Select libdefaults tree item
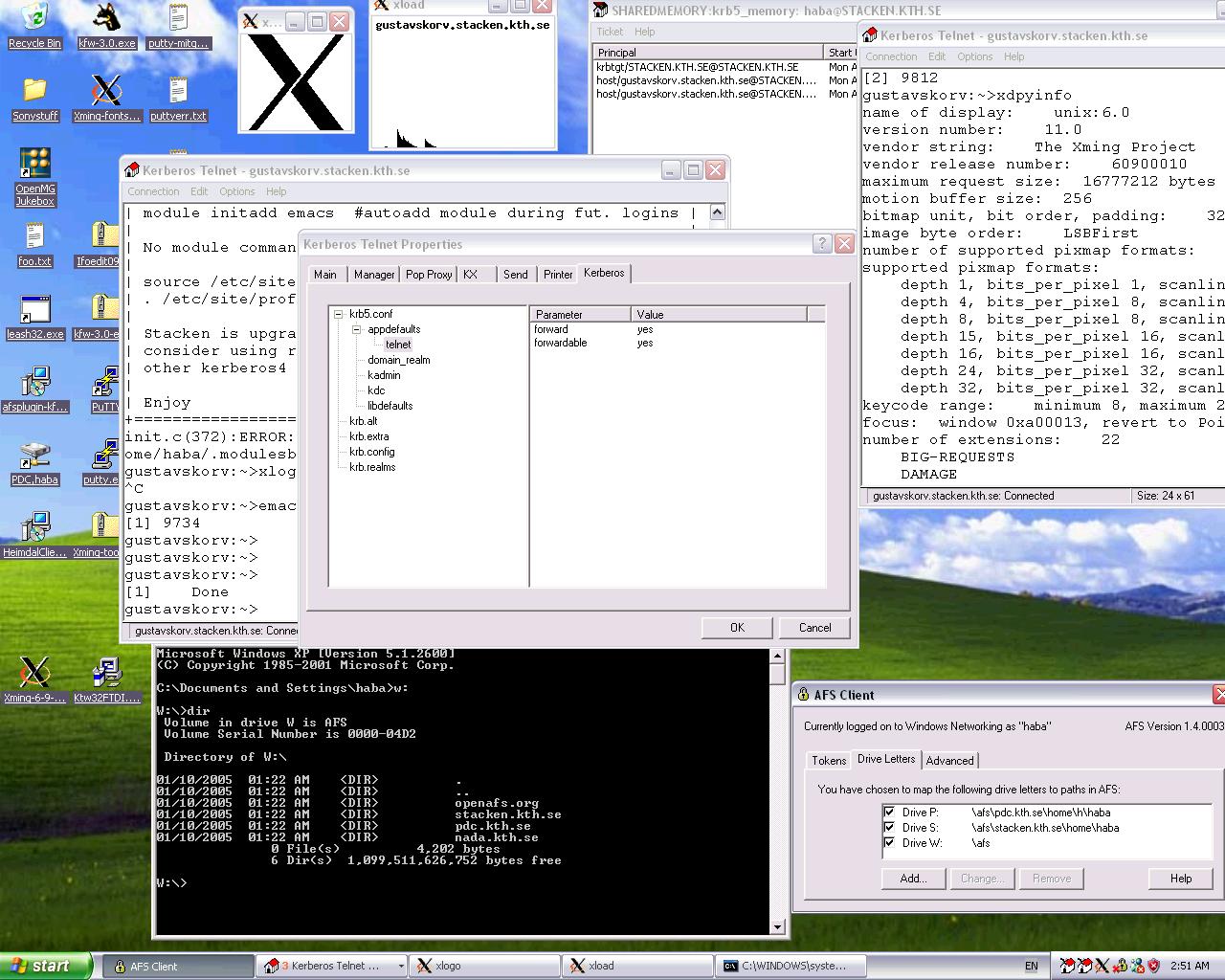1225x980 pixels. pyautogui.click(x=390, y=406)
